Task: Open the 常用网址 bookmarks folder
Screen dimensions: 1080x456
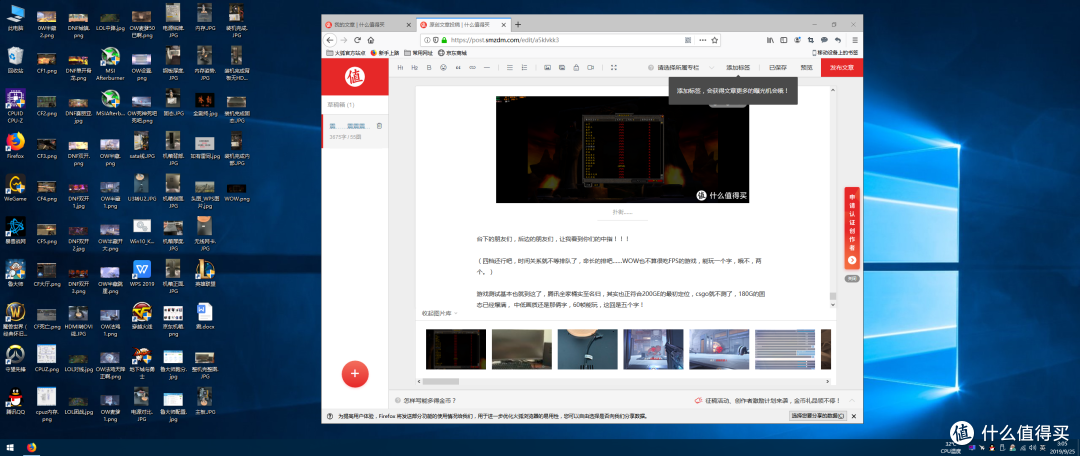Action: pyautogui.click(x=419, y=52)
